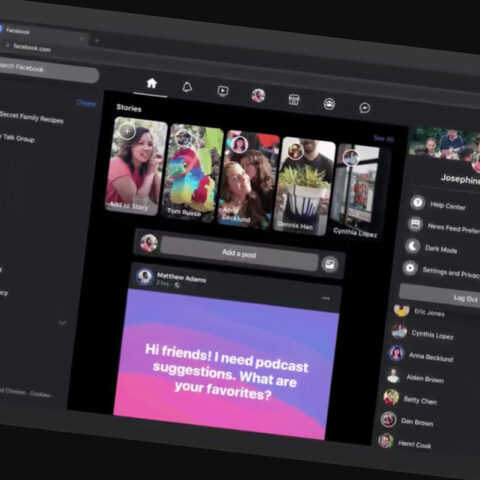Click the plus icon on Add to Story
The width and height of the screenshot is (480, 480).
pyautogui.click(x=127, y=132)
